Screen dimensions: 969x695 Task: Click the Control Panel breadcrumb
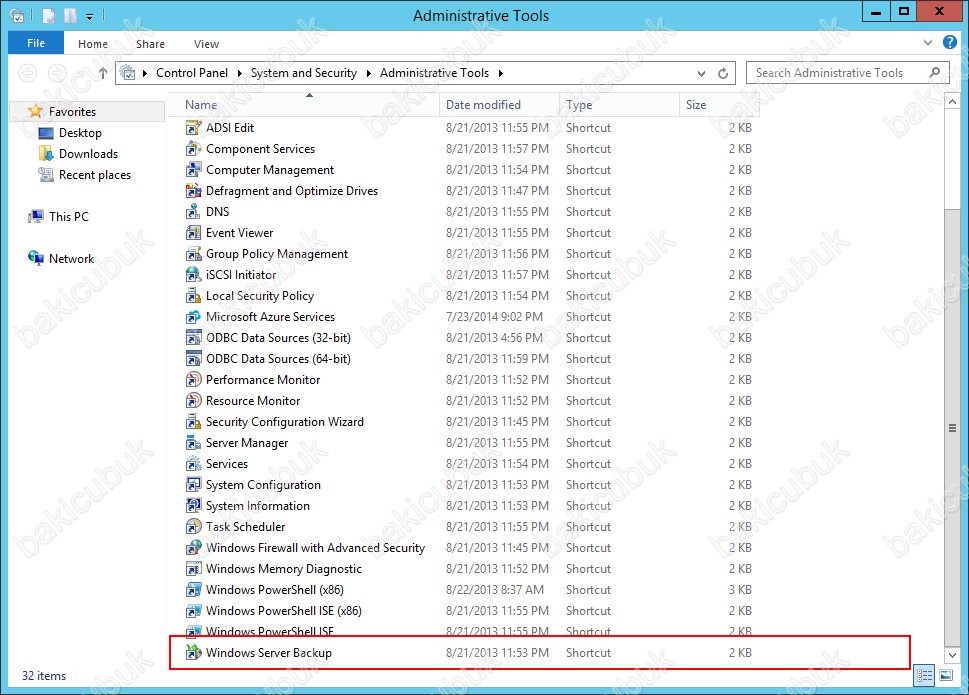pos(192,73)
